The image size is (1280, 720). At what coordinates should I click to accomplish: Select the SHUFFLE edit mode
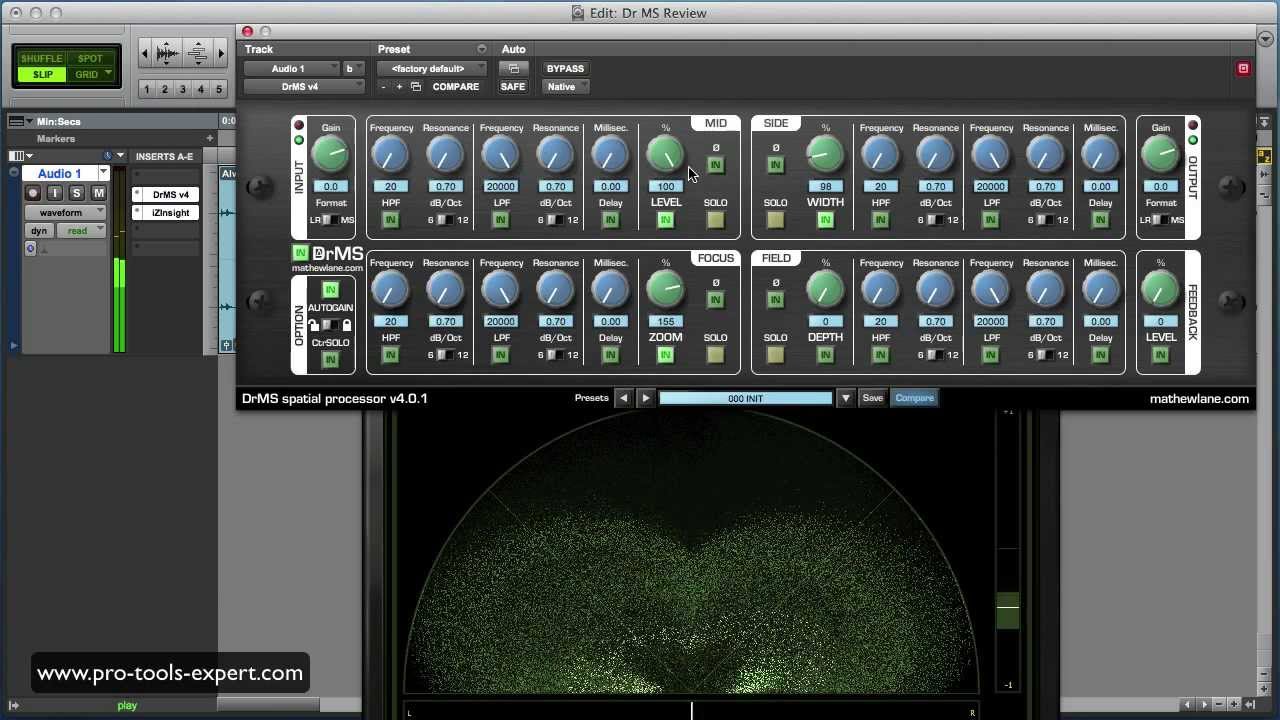tap(41, 59)
